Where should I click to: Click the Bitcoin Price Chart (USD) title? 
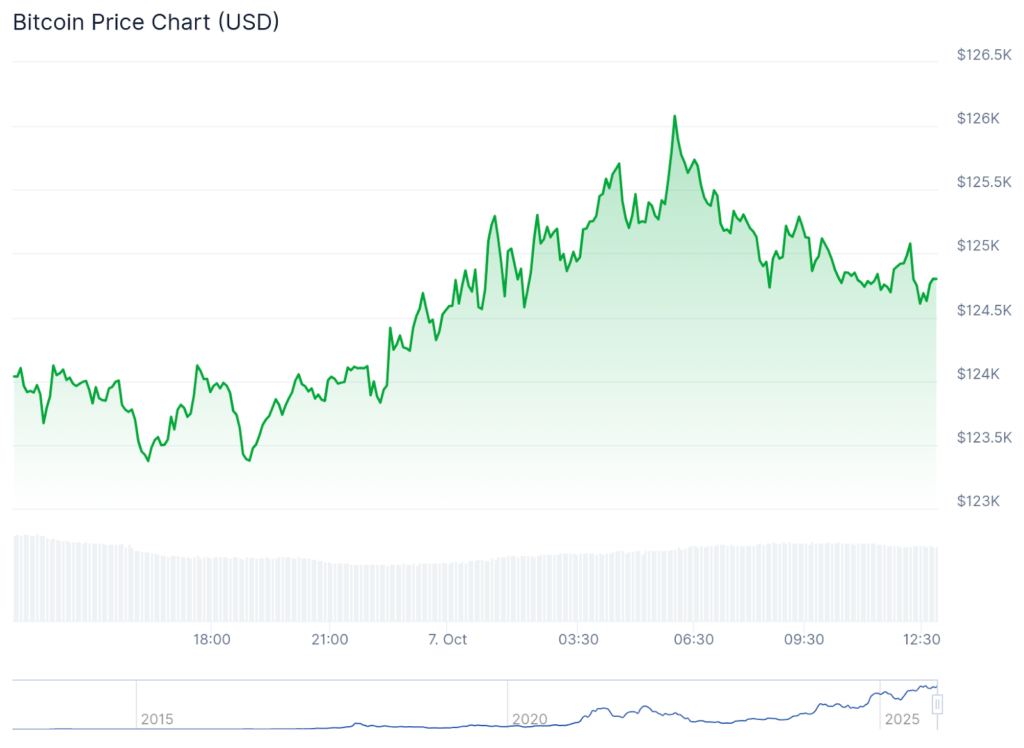(x=146, y=23)
